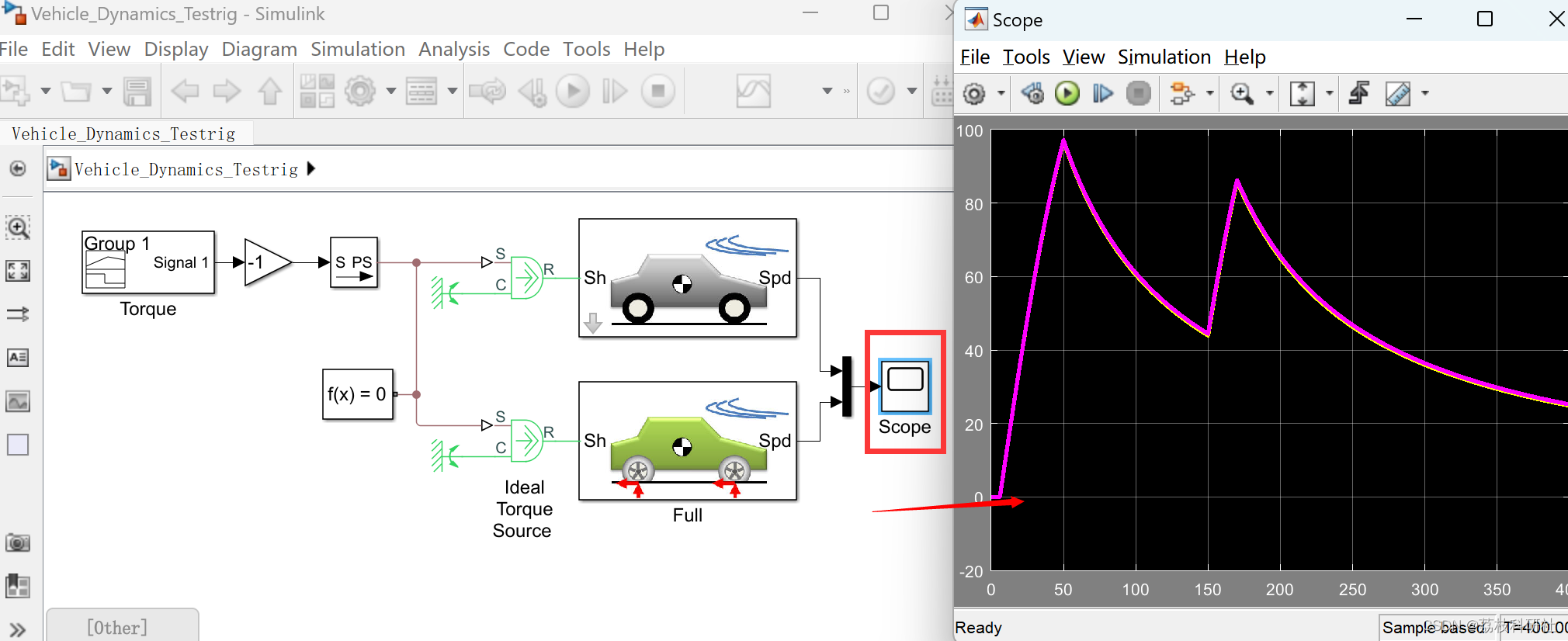Select the S PS converter block

tap(354, 262)
